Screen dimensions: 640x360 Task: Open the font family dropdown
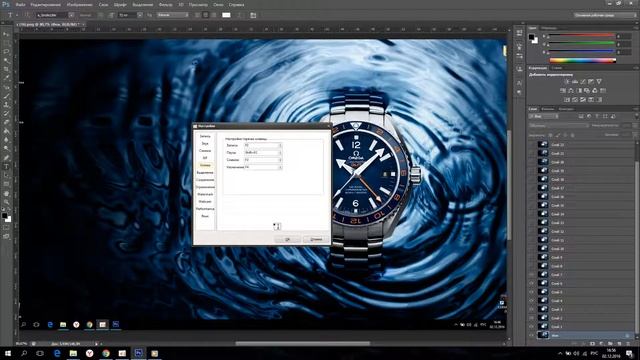(71, 15)
